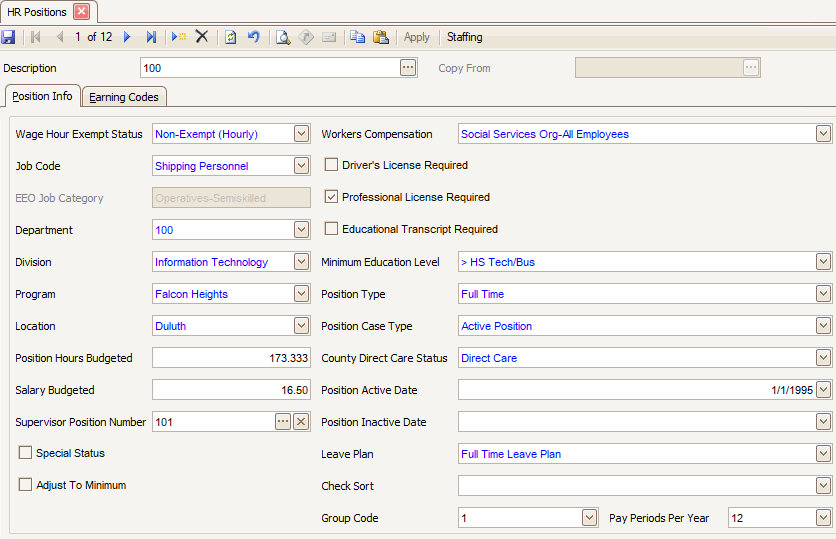
Task: Open the Job Code dropdown
Action: (302, 166)
